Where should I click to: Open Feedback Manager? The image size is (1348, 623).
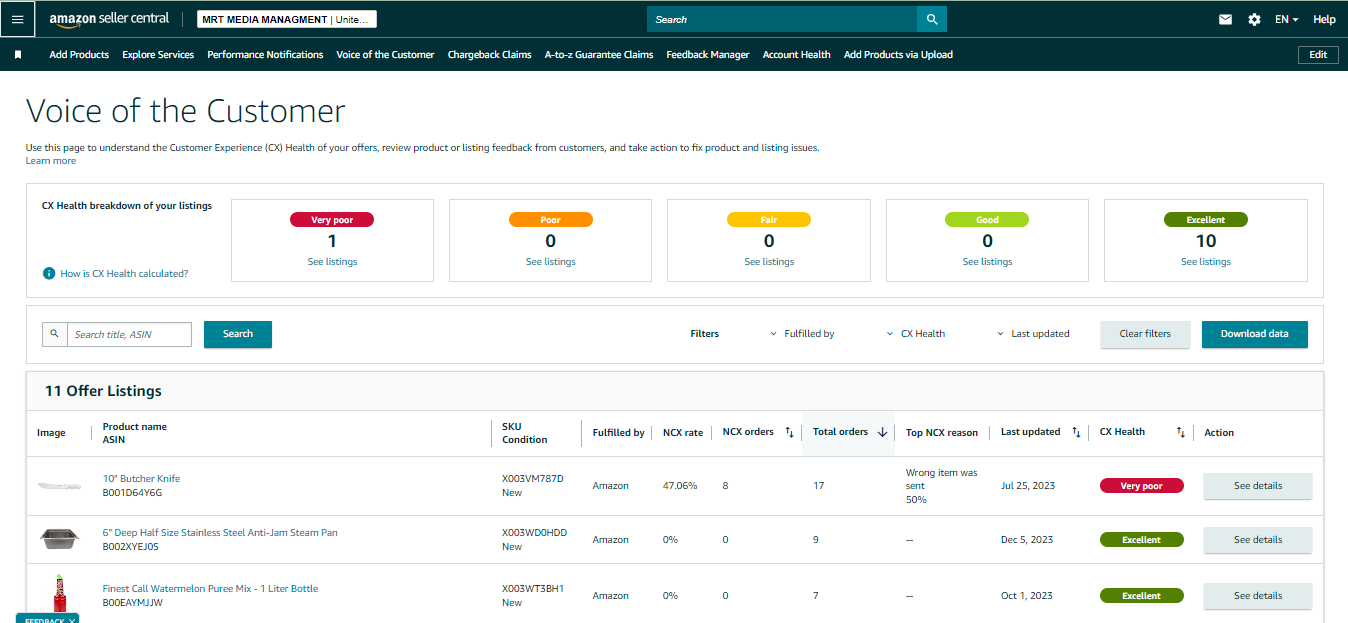tap(708, 55)
